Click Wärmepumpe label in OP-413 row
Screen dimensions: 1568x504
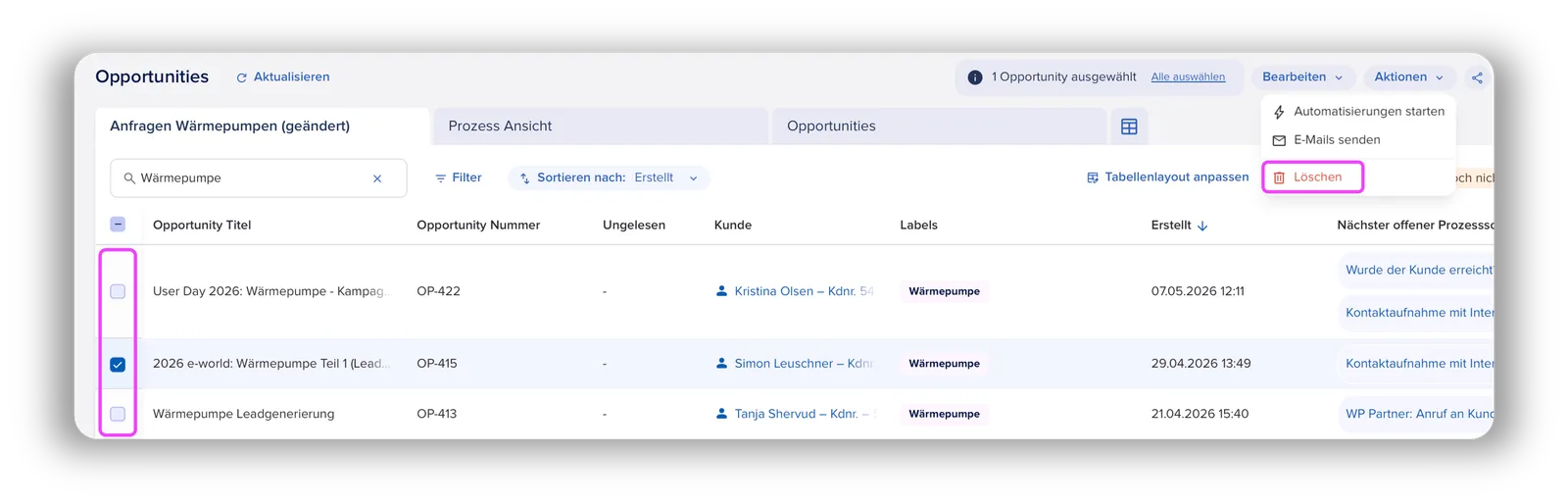[x=944, y=414]
